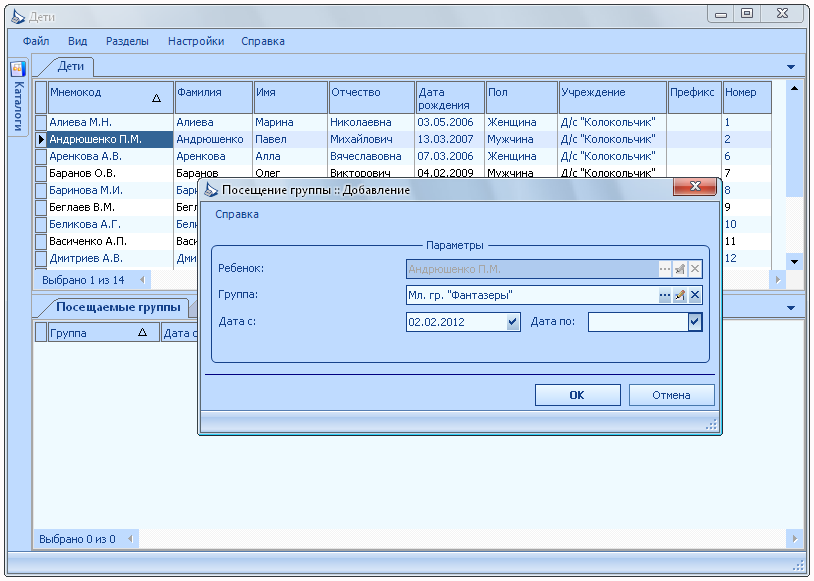Open the Настройки menu
The height and width of the screenshot is (581, 814).
[196, 41]
